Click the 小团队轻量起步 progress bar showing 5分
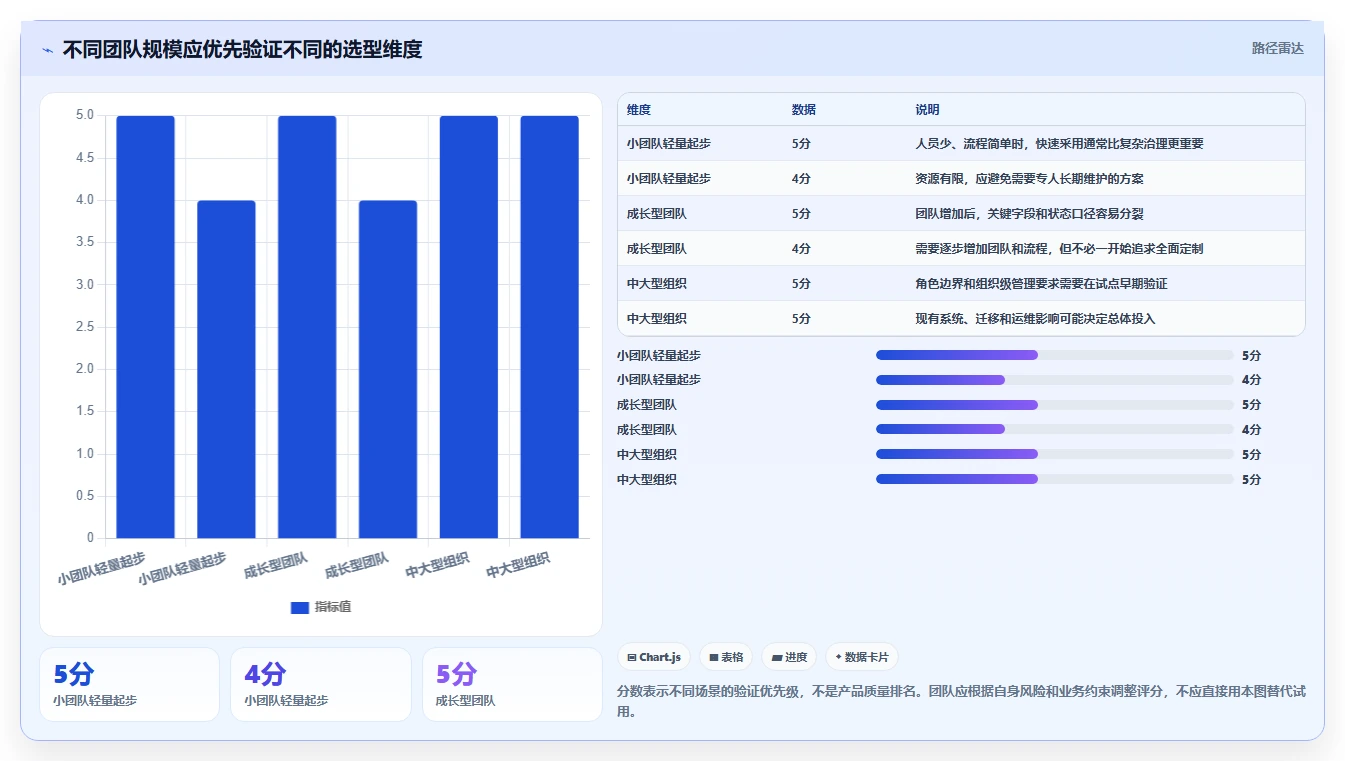 coord(1055,355)
